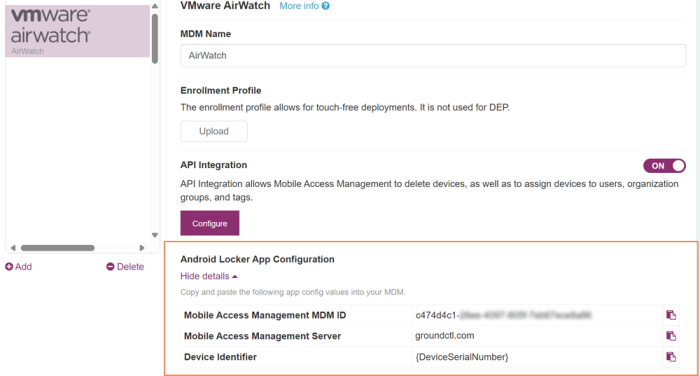Turn off the API Integration toggle
The height and width of the screenshot is (376, 700).
coord(664,166)
